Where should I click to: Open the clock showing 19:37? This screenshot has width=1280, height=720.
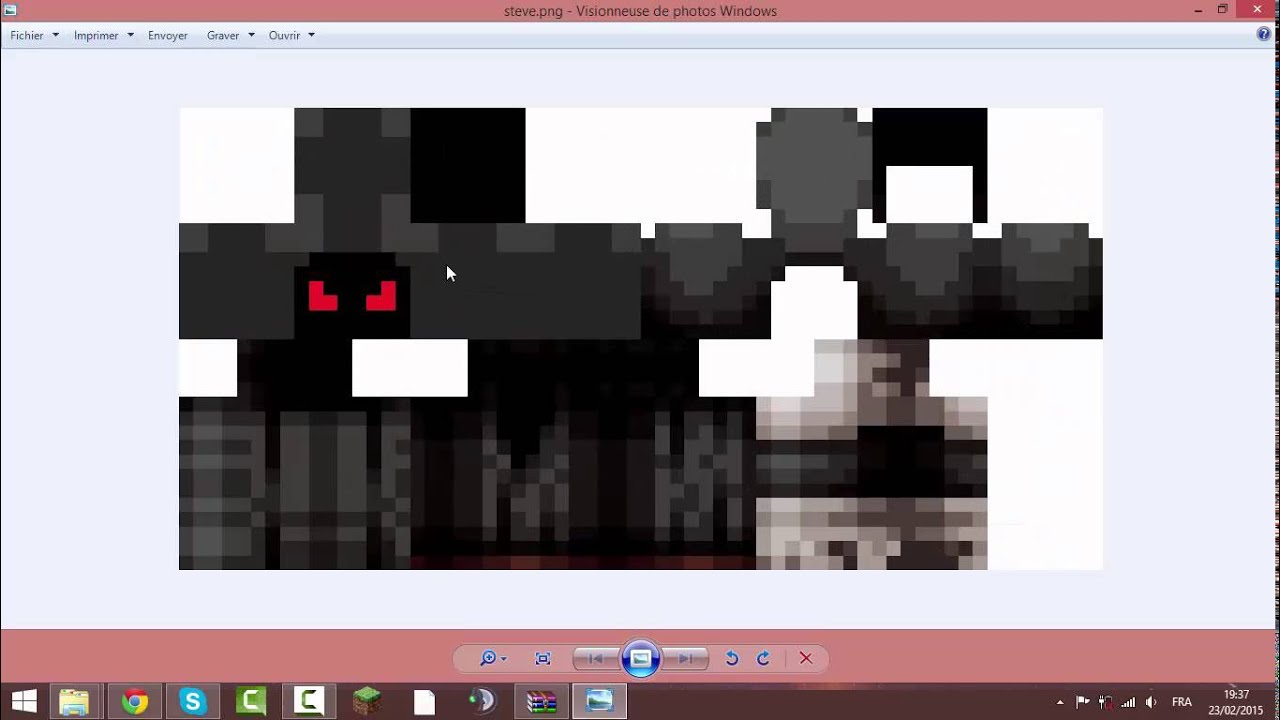pos(1236,702)
